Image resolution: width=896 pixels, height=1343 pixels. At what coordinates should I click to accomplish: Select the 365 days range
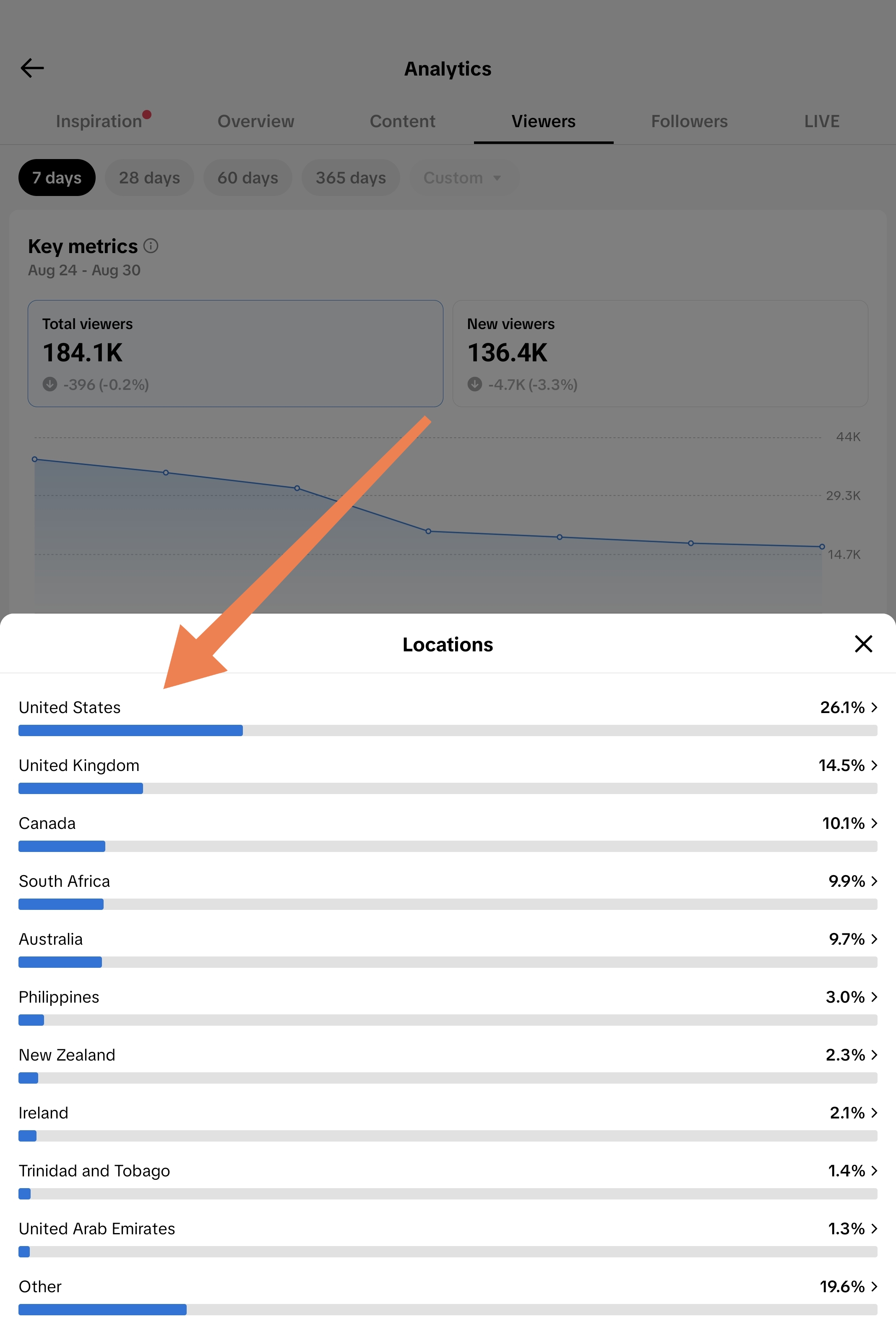[x=351, y=178]
